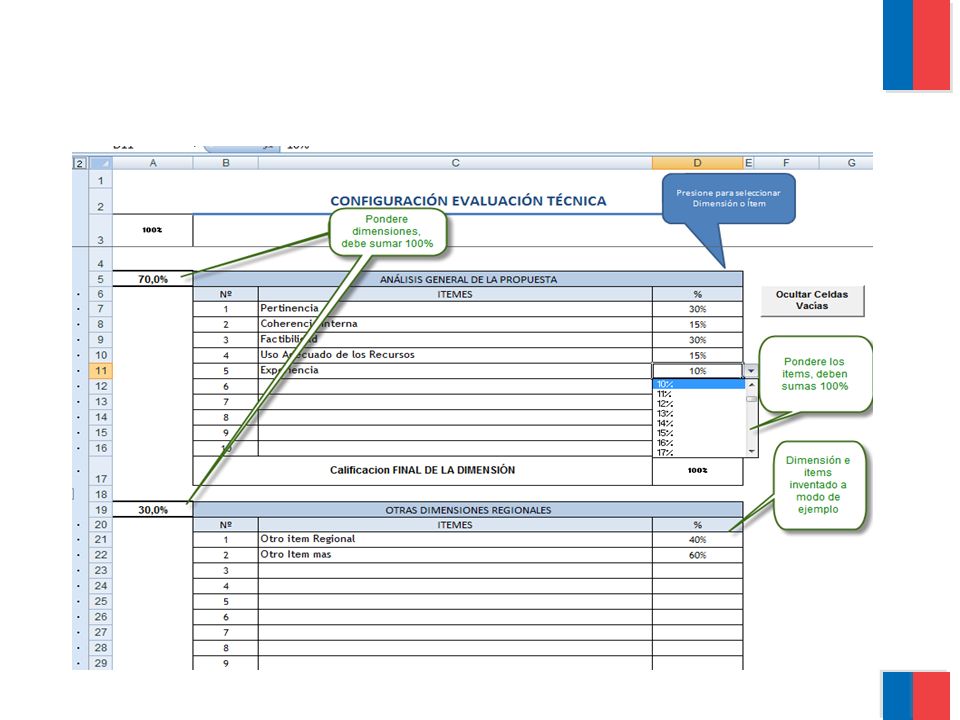Click ANÁLISIS GENERAL DE LA PROPUESTA header
This screenshot has height=720, width=960.
pos(468,279)
